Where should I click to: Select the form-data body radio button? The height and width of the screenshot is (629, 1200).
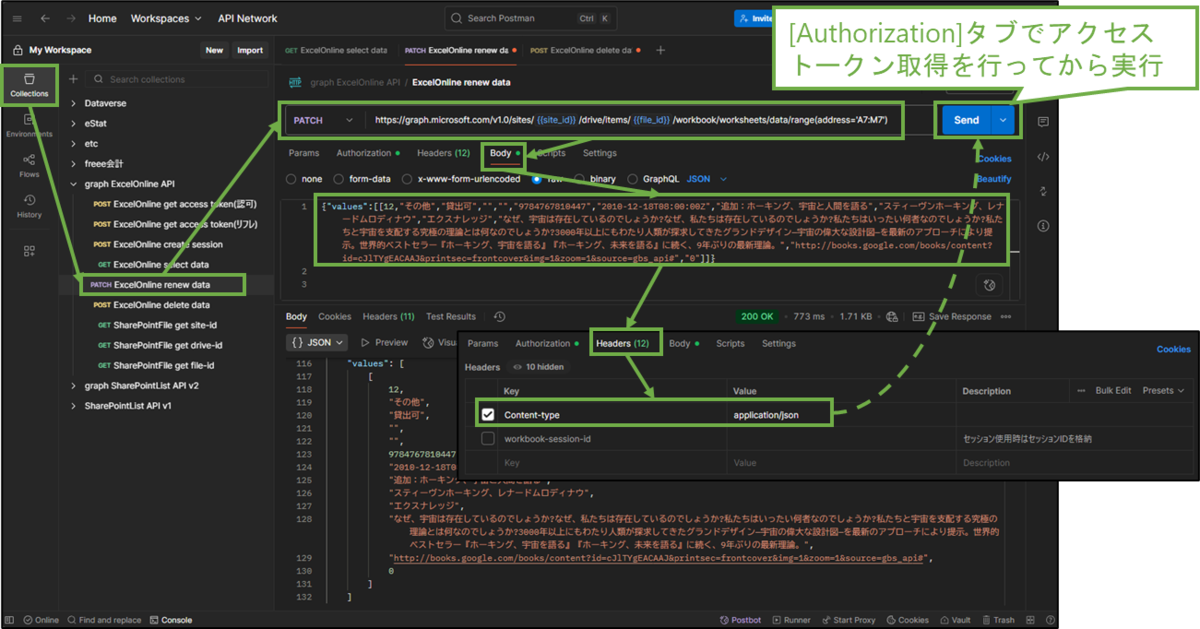337,179
